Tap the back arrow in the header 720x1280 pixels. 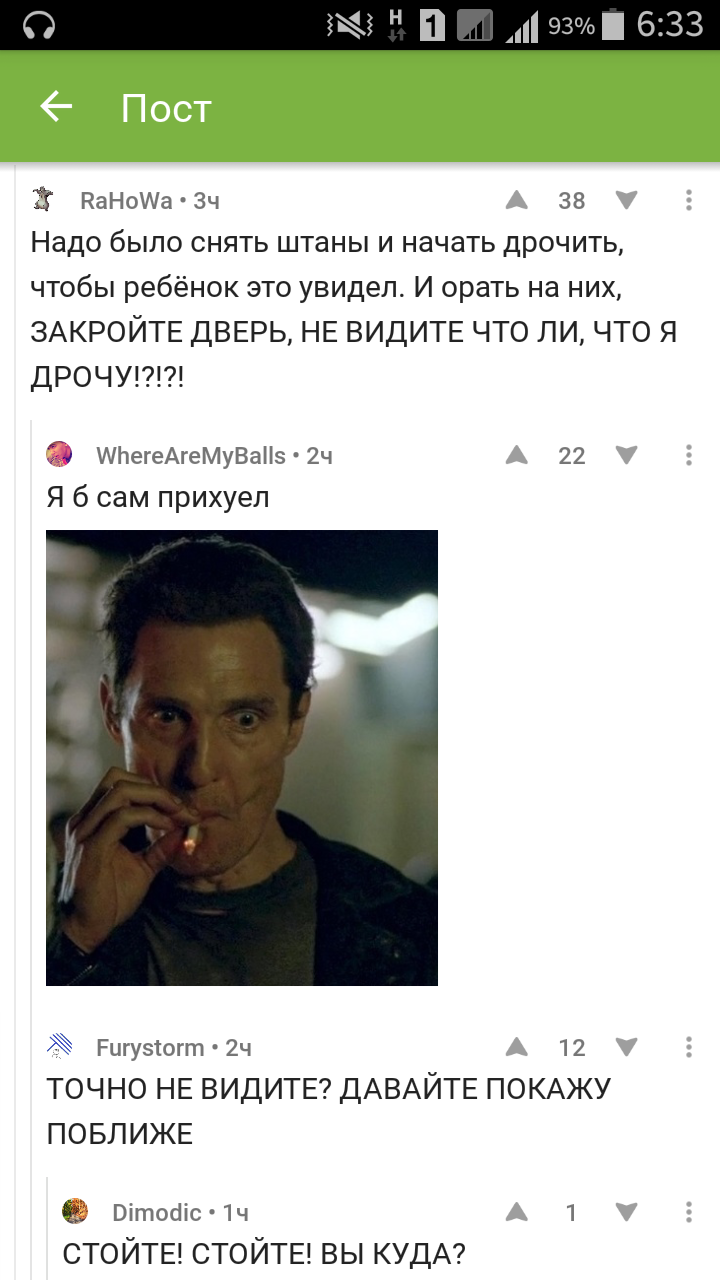click(x=56, y=106)
